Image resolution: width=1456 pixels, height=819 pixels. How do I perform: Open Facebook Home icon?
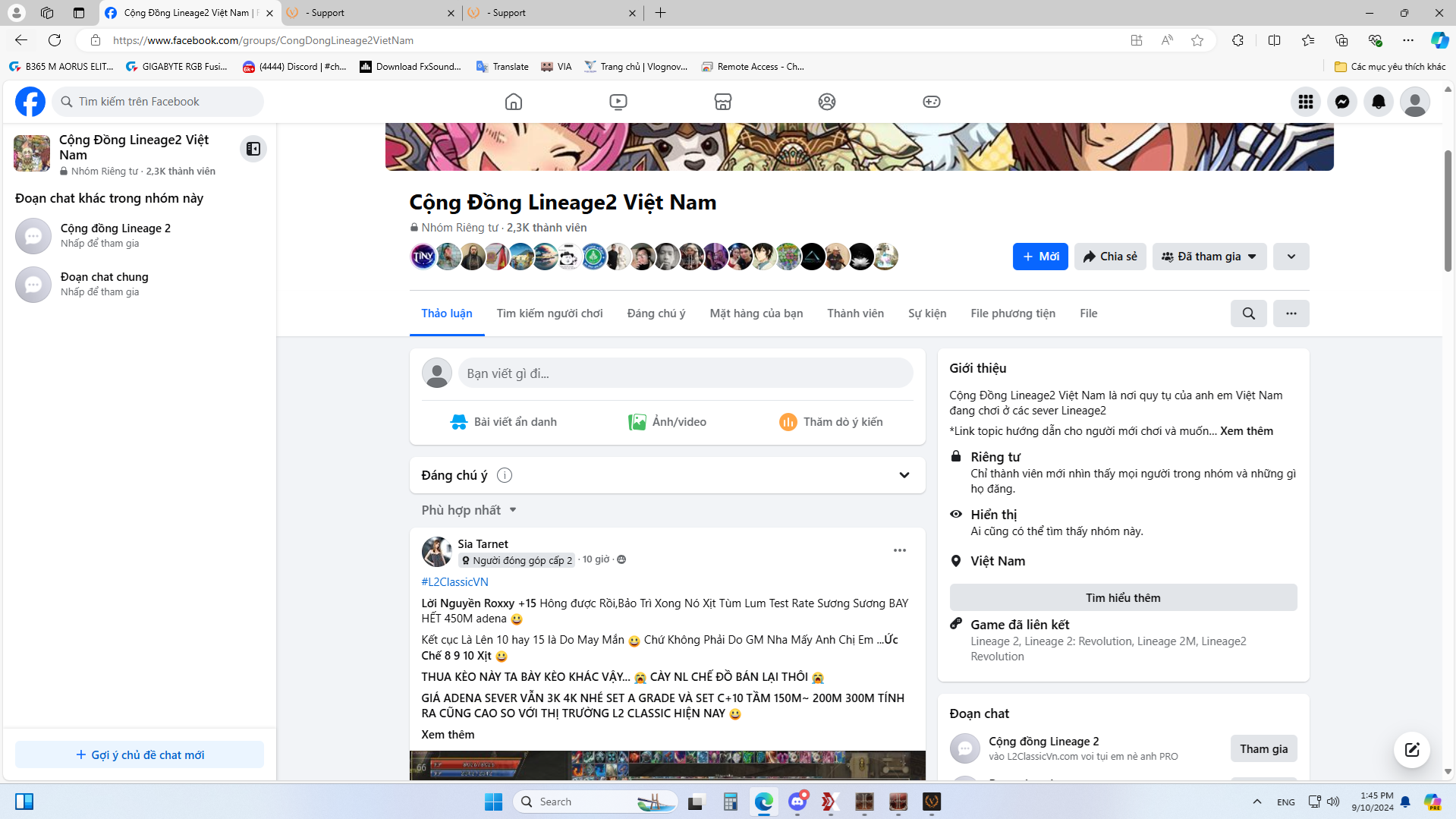click(514, 102)
